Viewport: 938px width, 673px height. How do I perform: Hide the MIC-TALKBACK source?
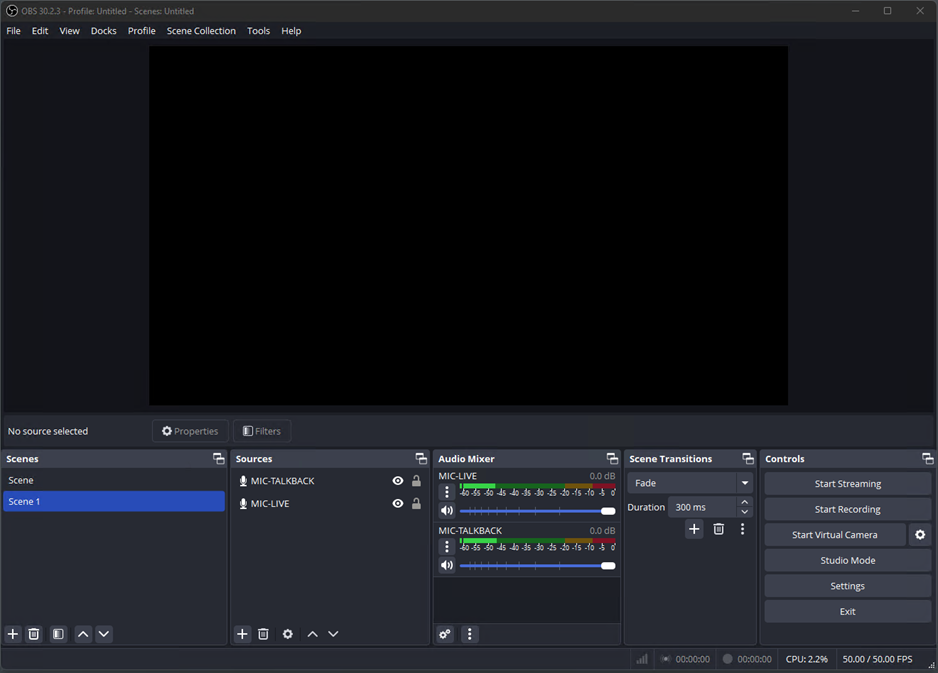click(x=398, y=481)
